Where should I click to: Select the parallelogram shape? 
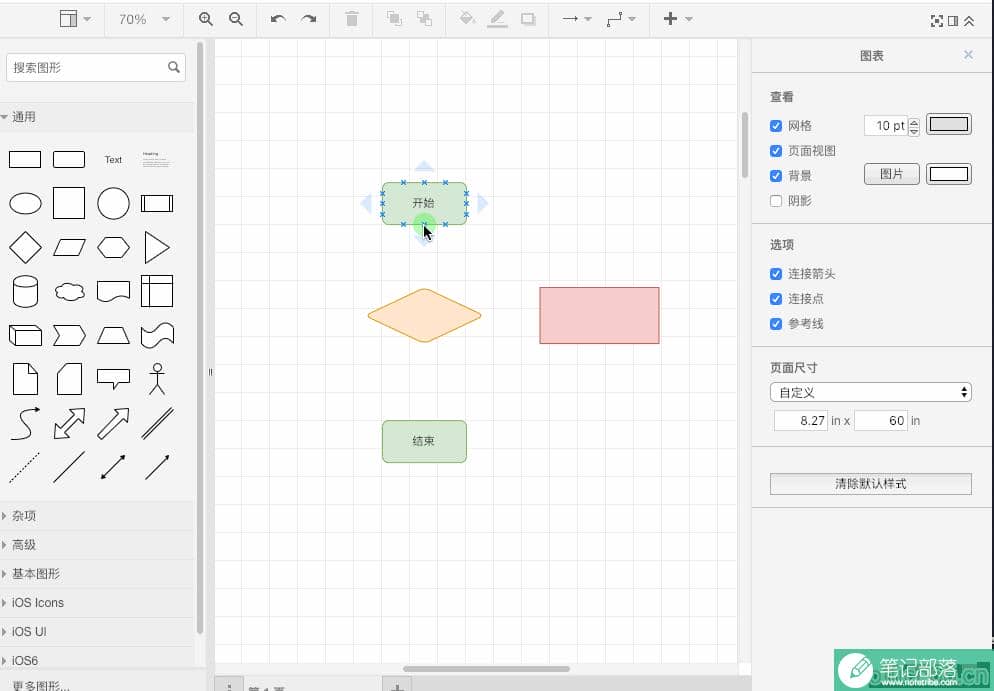70,247
